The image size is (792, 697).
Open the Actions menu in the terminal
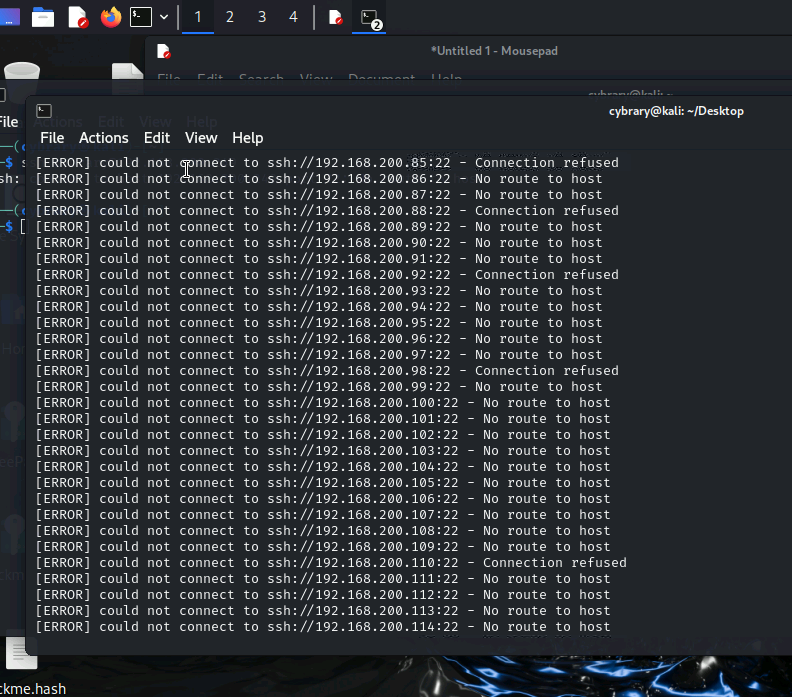(104, 138)
